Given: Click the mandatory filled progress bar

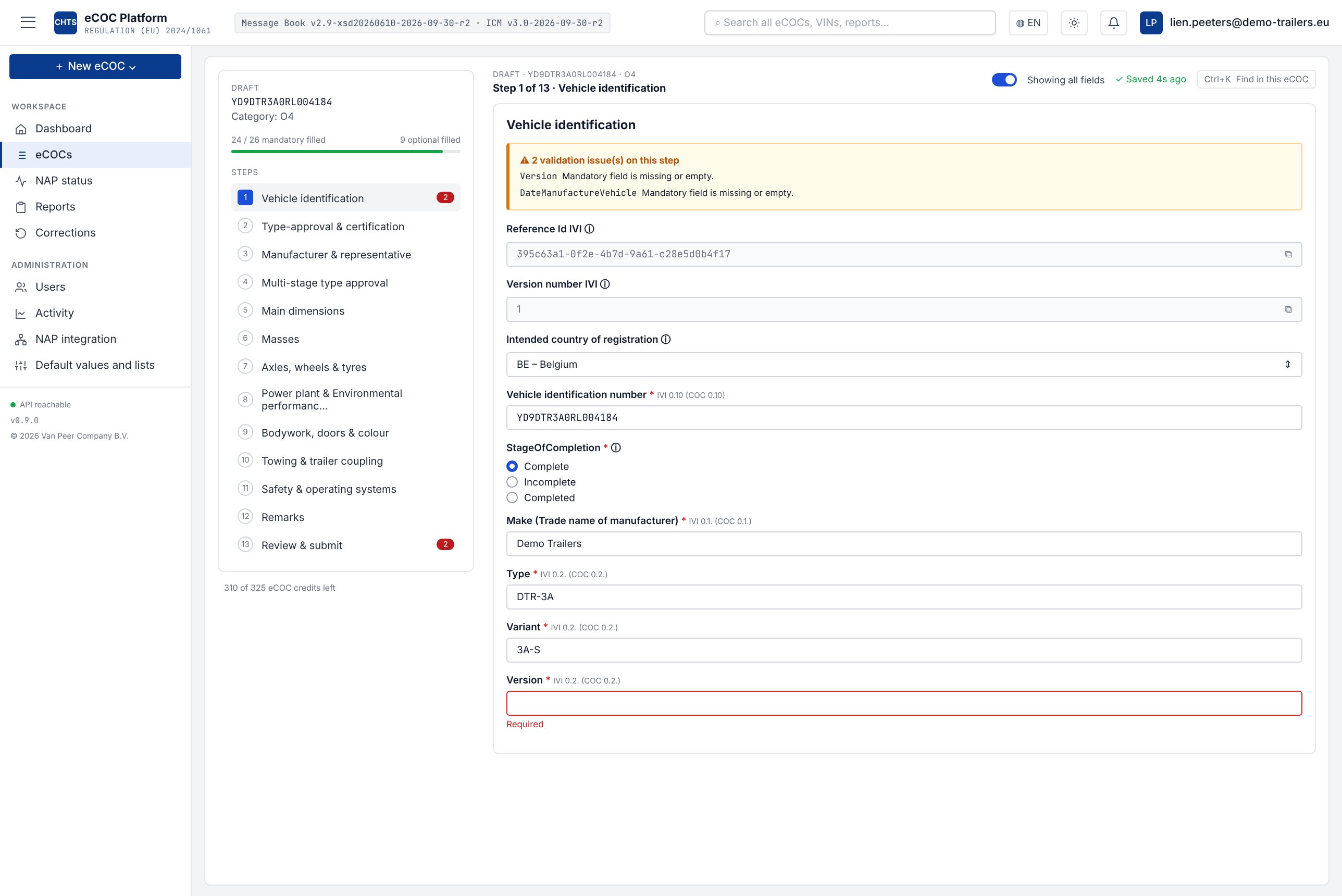Looking at the screenshot, I should (345, 152).
